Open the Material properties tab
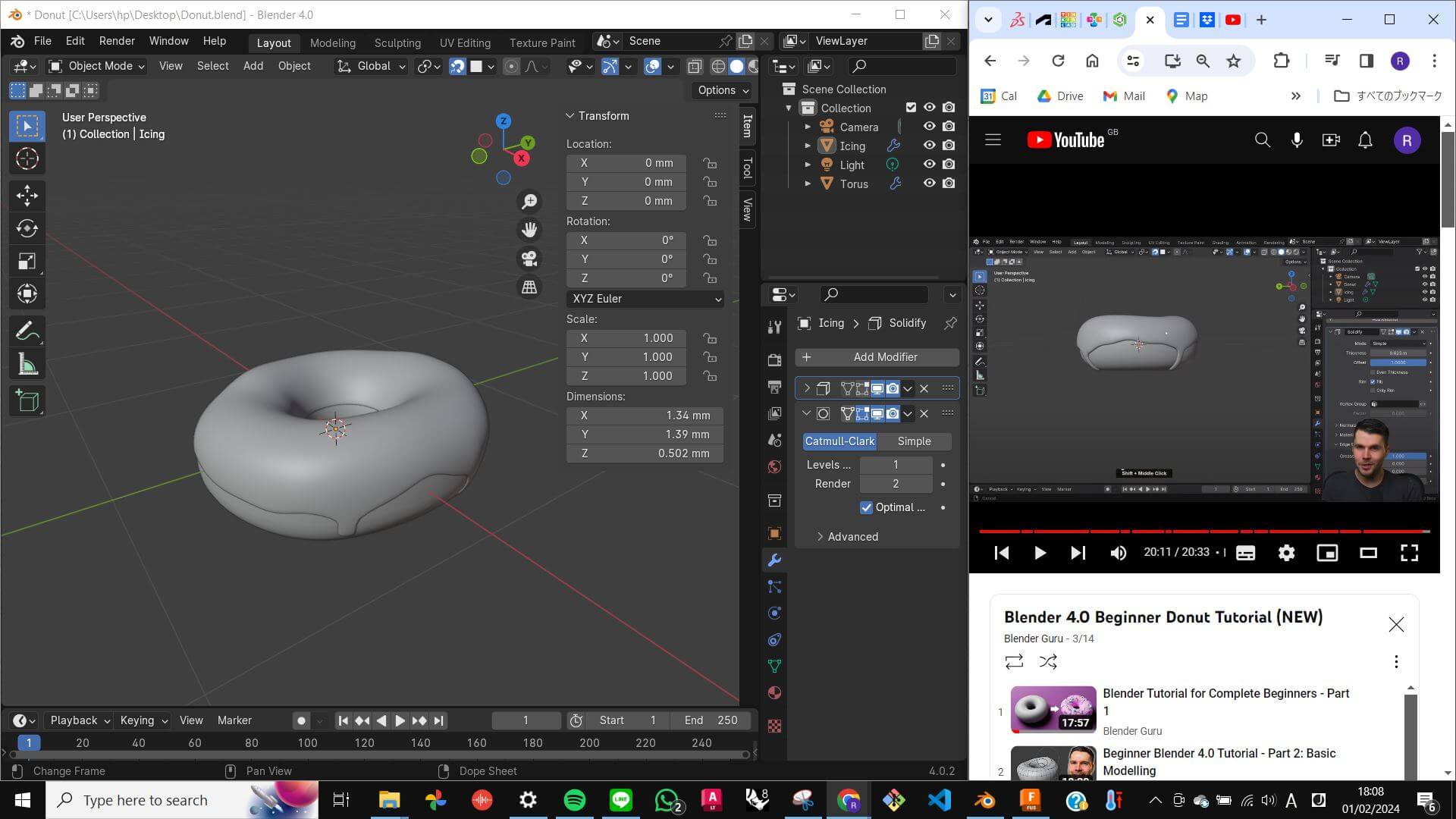The image size is (1456, 819). 774,693
